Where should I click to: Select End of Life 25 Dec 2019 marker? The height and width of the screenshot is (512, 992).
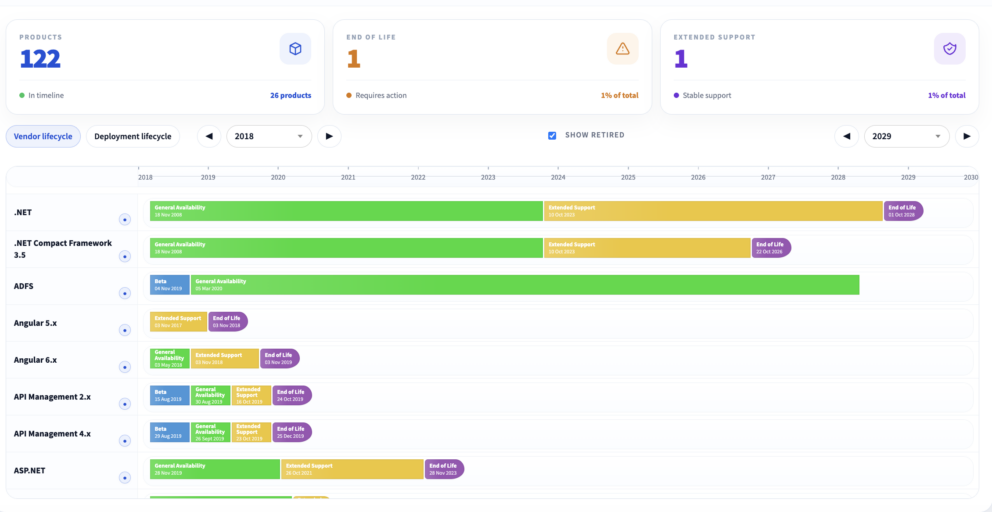point(292,432)
